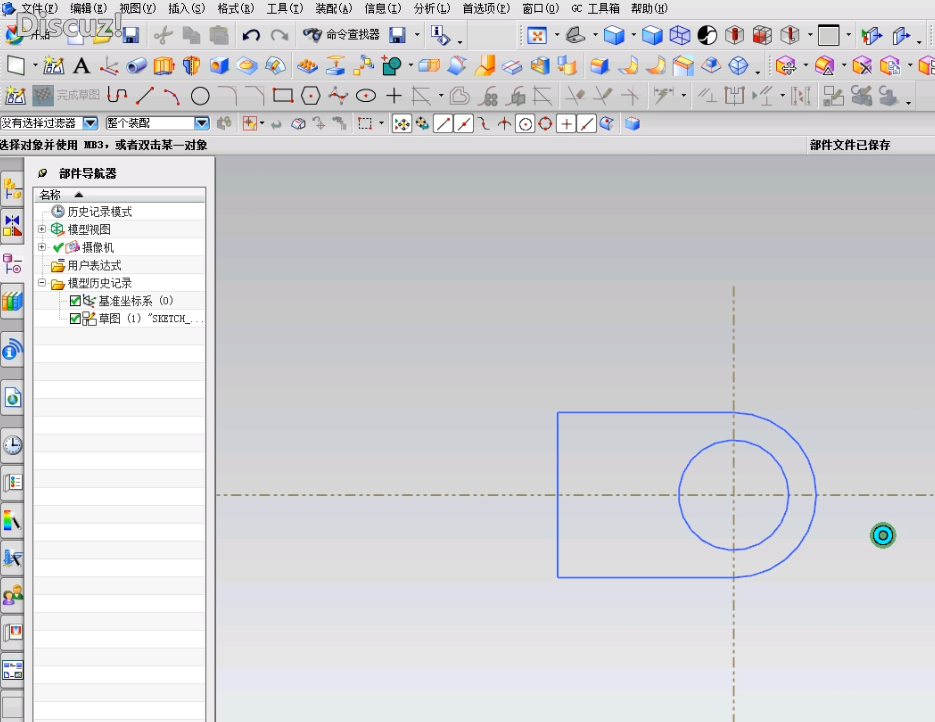Click the Tube feature icon
The width and height of the screenshot is (935, 722).
[136, 66]
